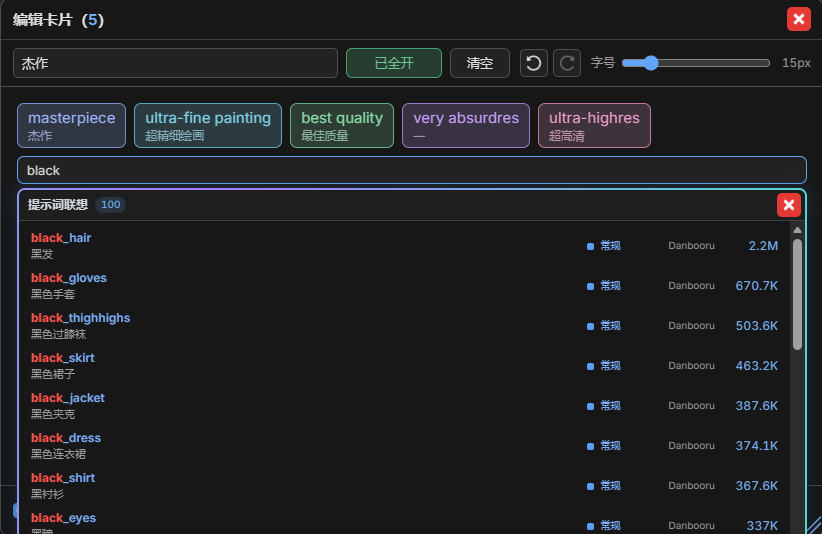Click the 463.2K count value
This screenshot has height=534, width=822.
(x=756, y=365)
